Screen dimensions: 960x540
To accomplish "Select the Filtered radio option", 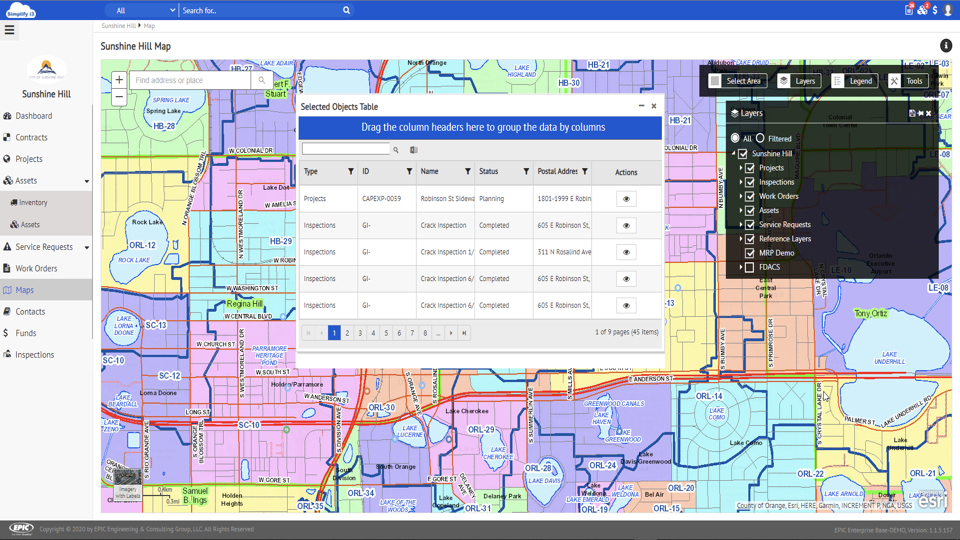I will click(760, 139).
